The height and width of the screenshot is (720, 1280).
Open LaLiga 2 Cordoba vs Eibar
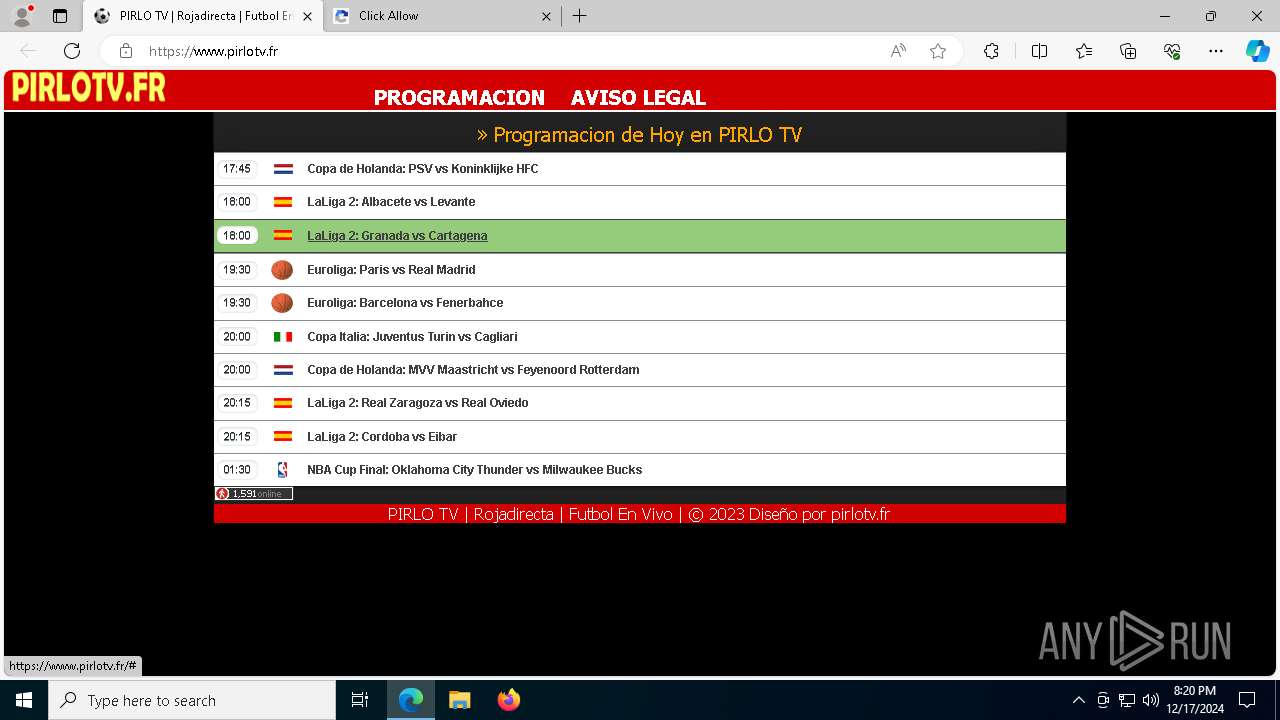(x=382, y=437)
